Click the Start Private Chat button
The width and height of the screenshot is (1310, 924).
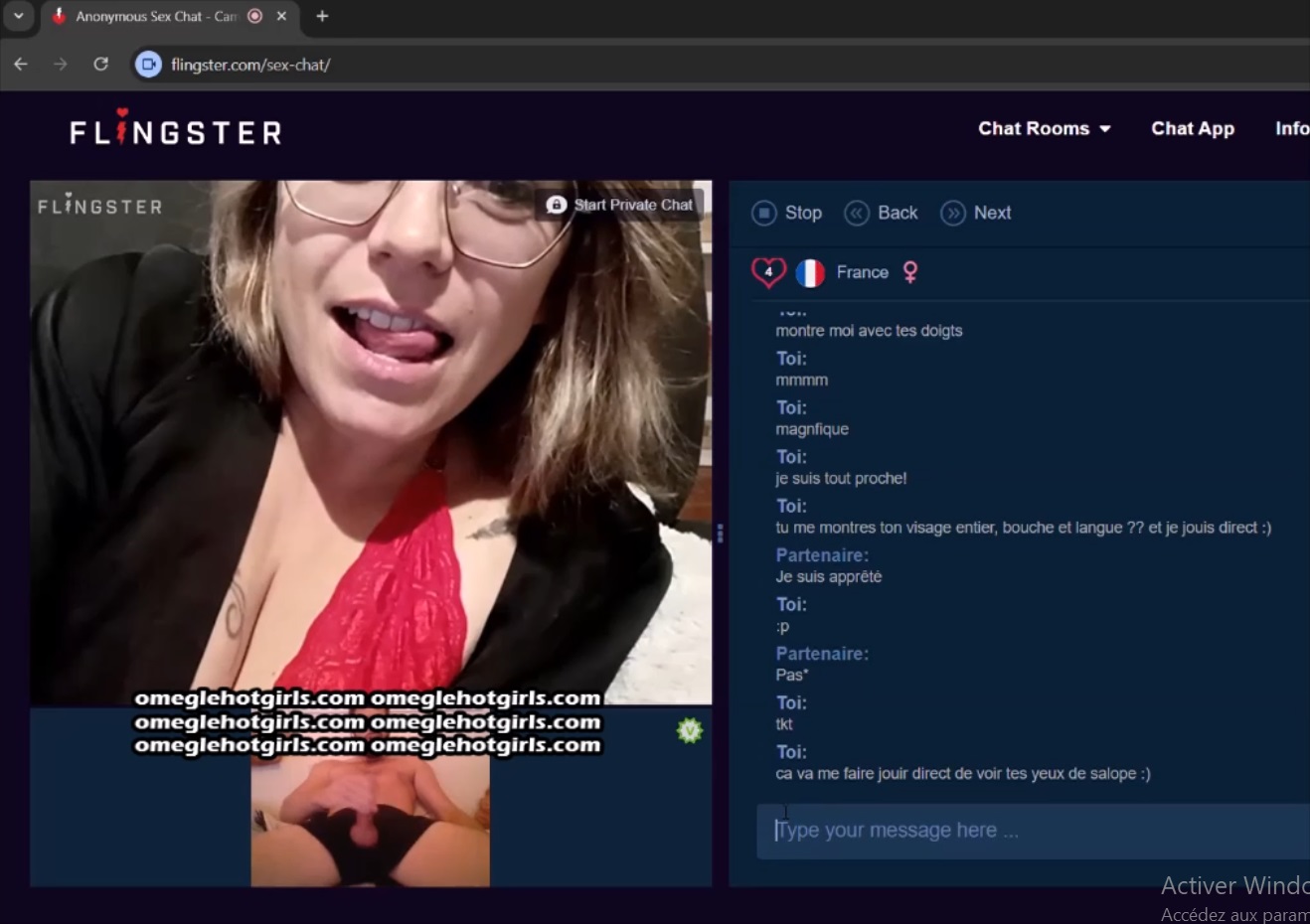coord(621,205)
